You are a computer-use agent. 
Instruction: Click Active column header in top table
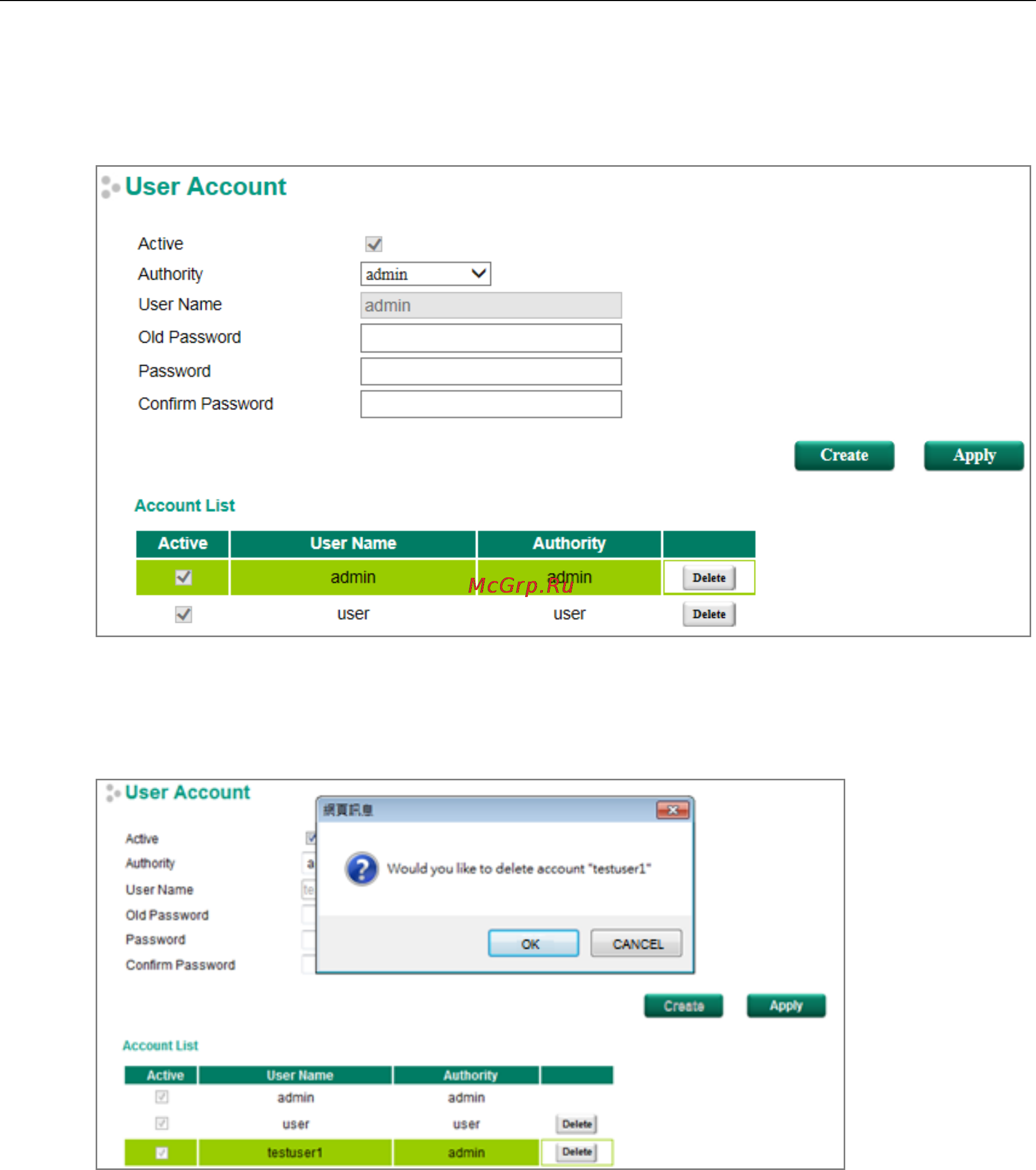(183, 544)
